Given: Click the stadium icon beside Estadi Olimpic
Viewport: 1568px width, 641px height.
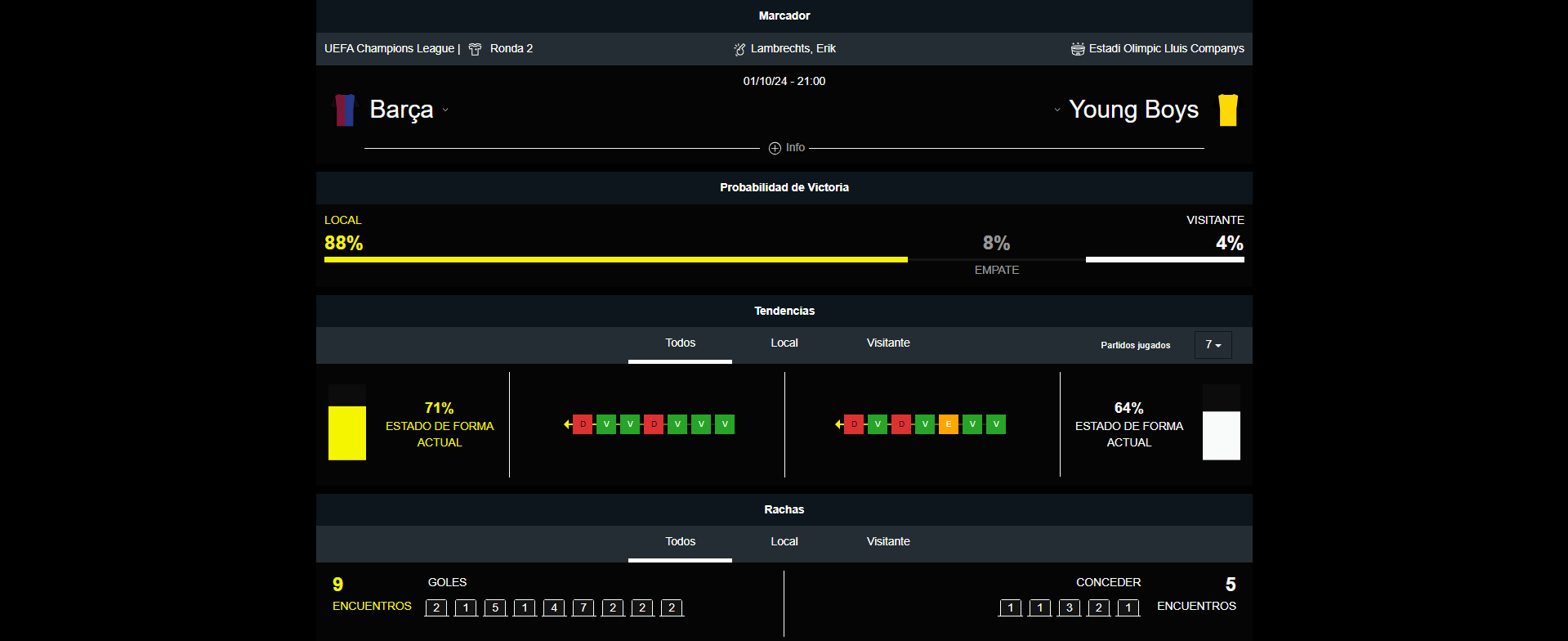Looking at the screenshot, I should click(x=1078, y=49).
